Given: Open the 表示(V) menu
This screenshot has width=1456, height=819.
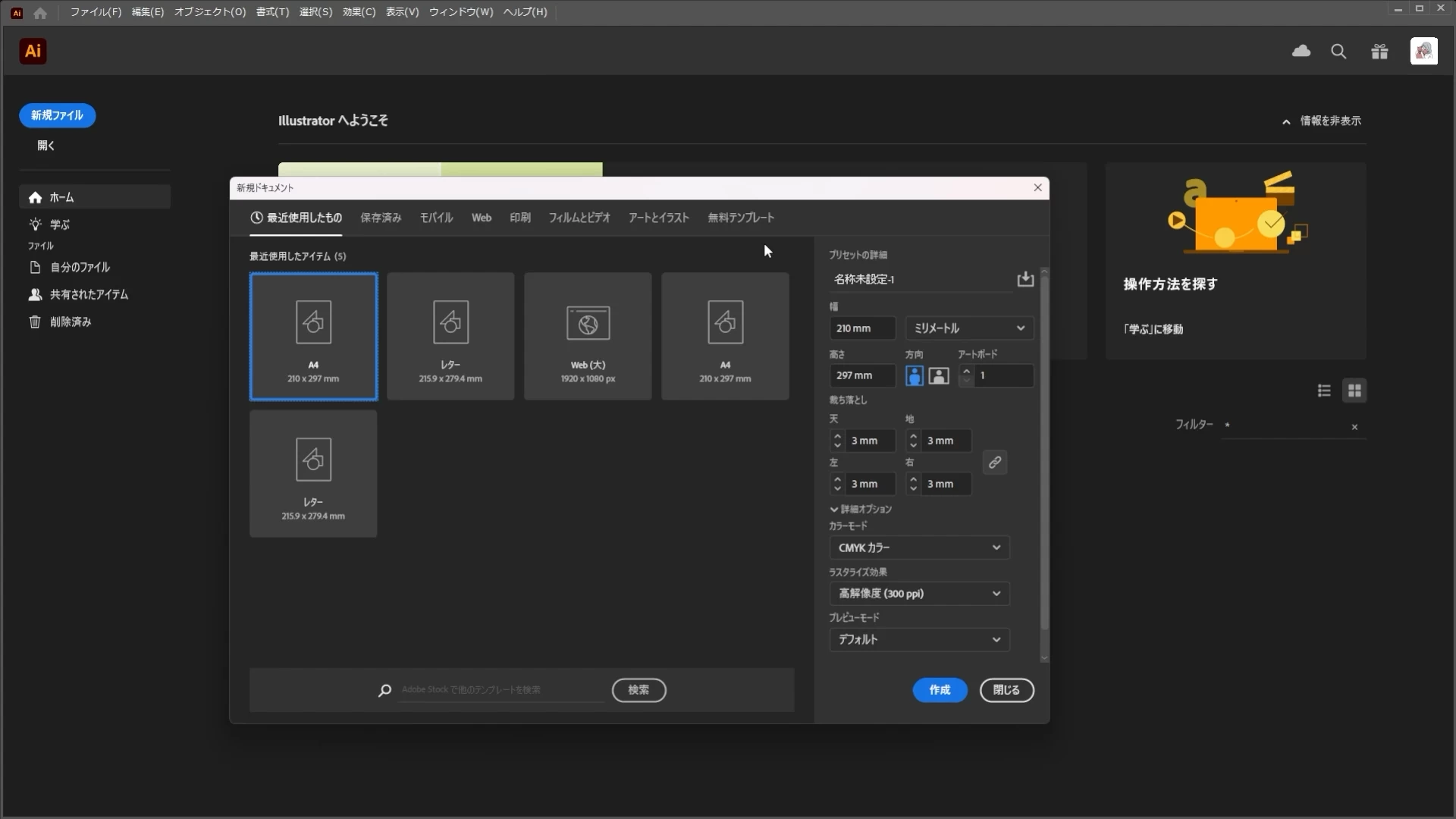Looking at the screenshot, I should tap(402, 12).
